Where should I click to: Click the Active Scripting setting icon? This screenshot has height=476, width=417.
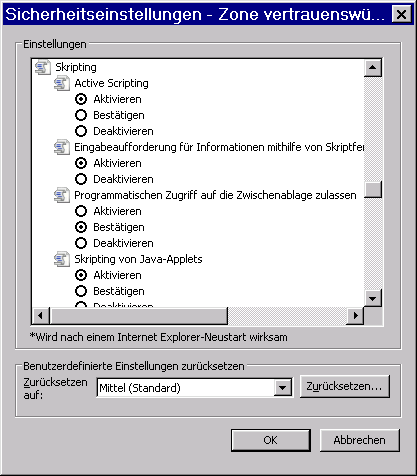pos(62,83)
